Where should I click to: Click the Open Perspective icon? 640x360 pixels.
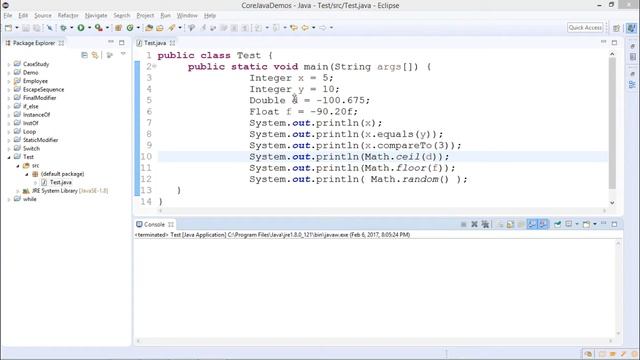point(616,28)
